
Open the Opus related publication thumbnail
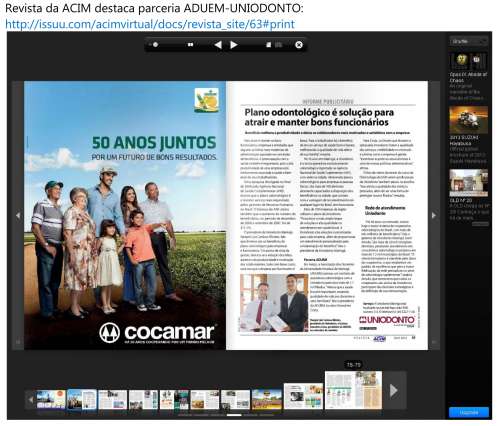468,60
